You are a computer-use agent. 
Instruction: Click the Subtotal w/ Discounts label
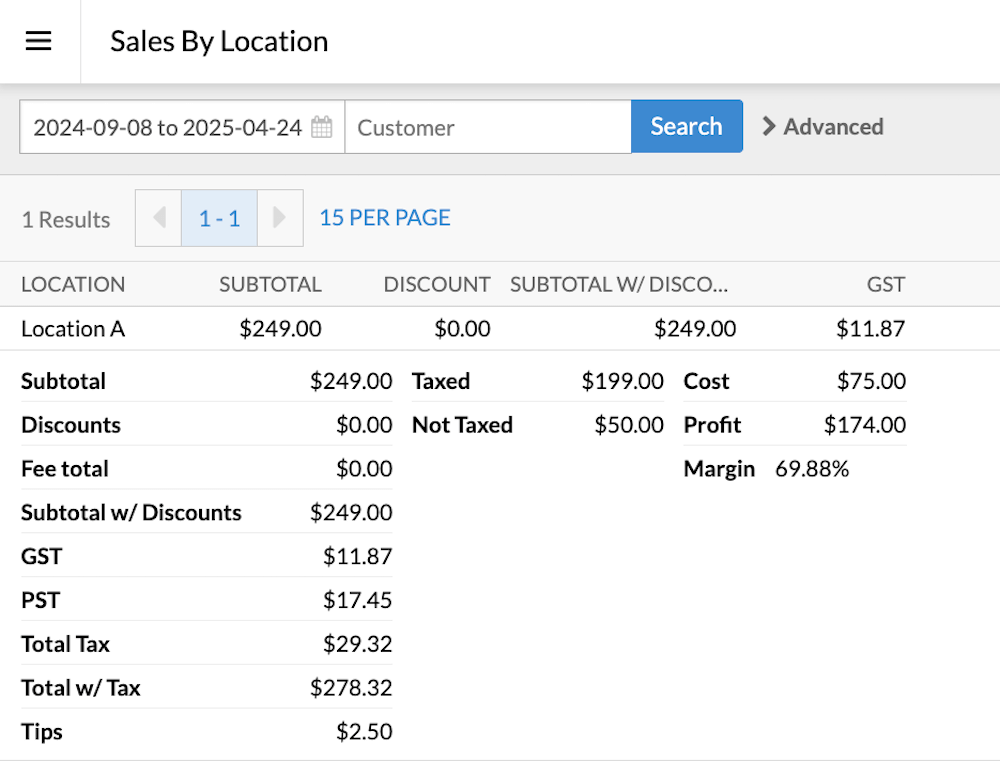(x=131, y=513)
